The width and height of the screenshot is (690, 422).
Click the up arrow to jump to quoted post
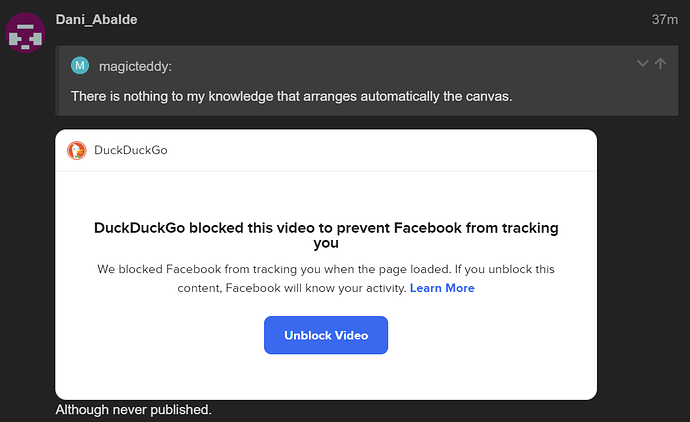coord(660,64)
